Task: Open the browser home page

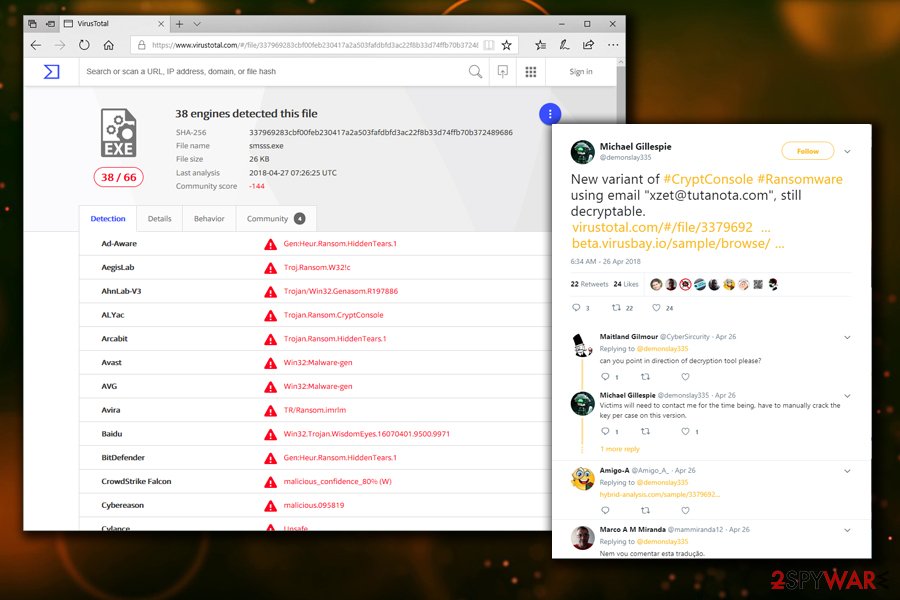Action: (x=108, y=45)
